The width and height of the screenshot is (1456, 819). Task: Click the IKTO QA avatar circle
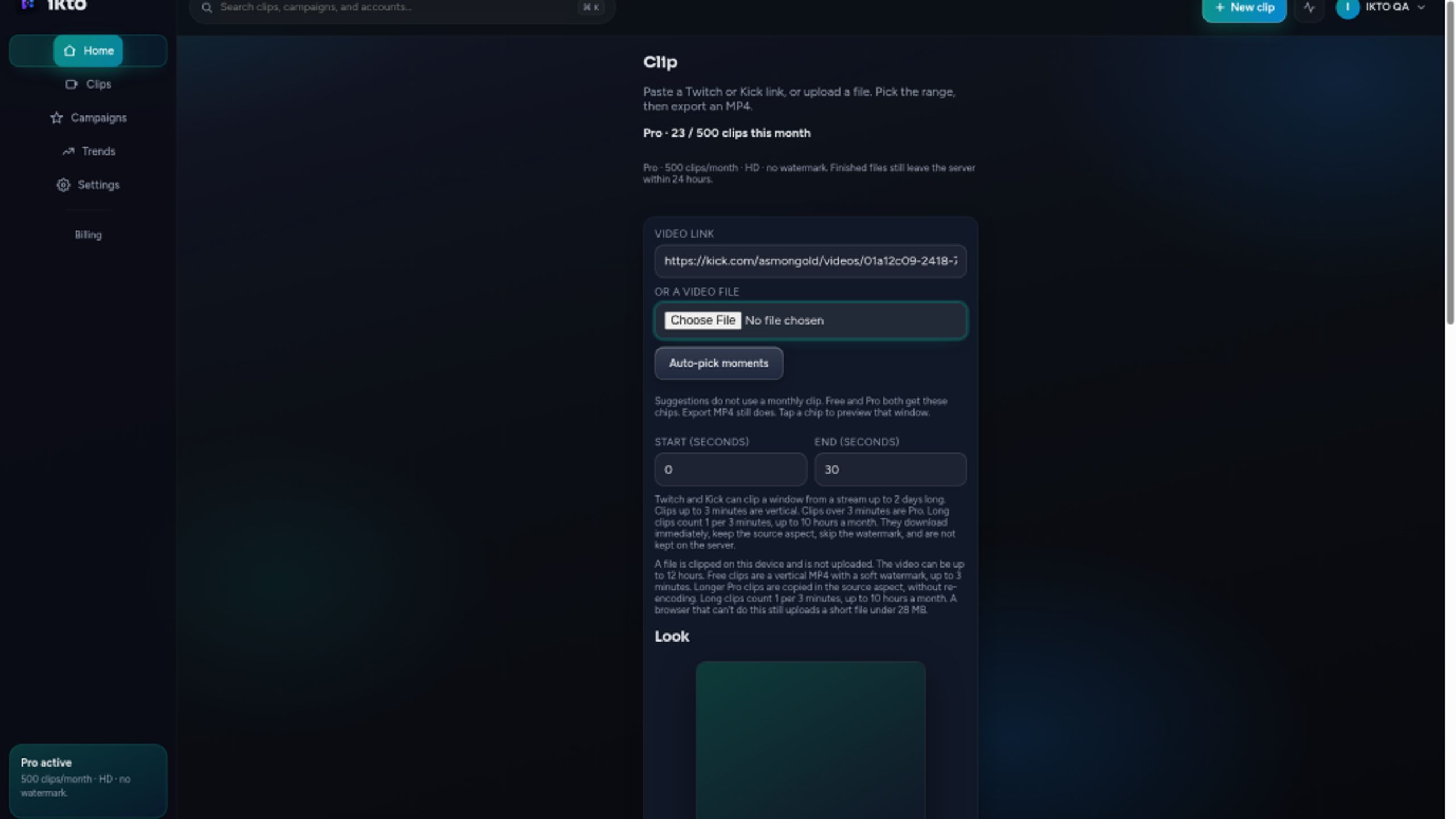tap(1347, 7)
